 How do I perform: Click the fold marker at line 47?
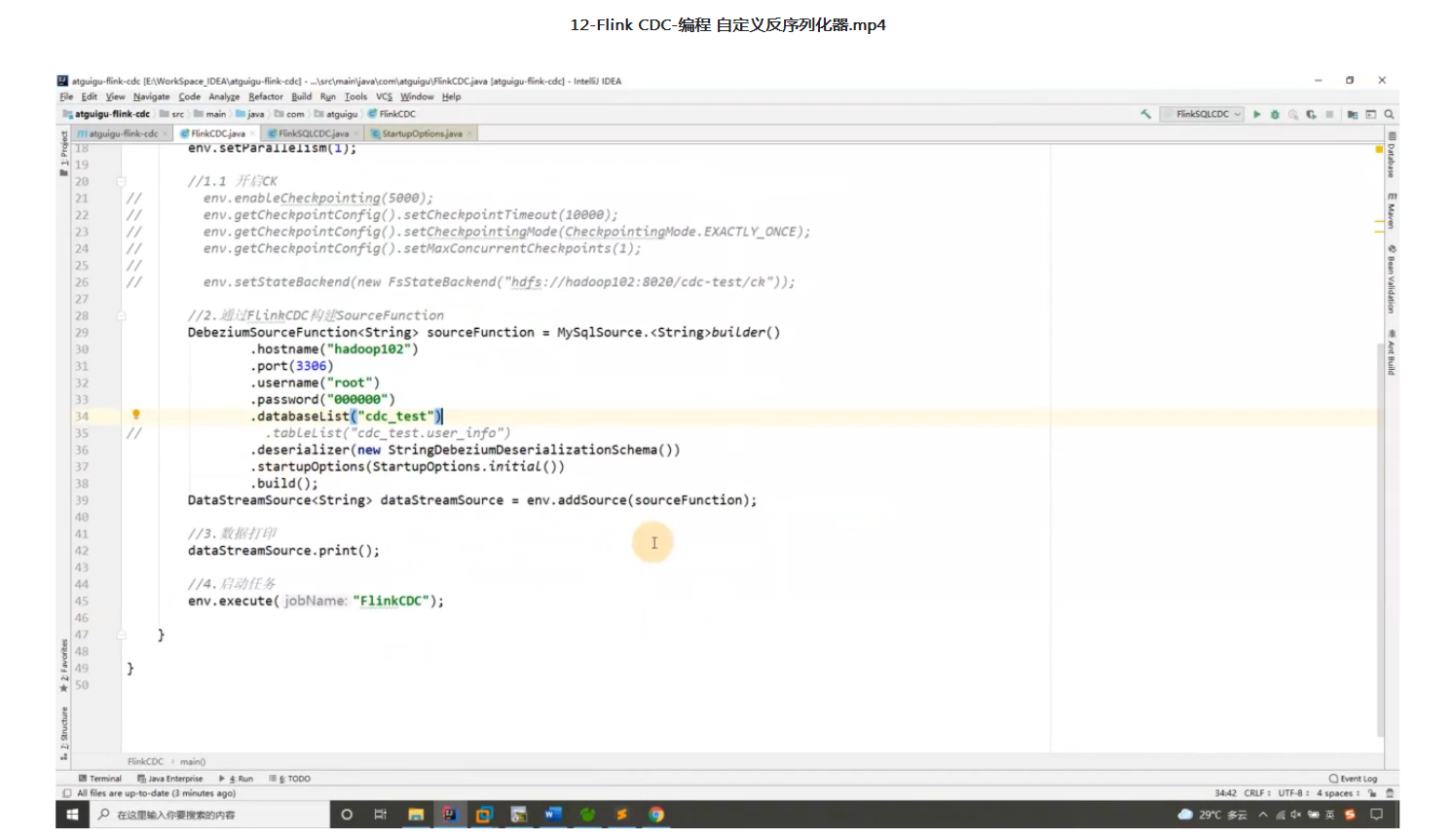pos(122,635)
